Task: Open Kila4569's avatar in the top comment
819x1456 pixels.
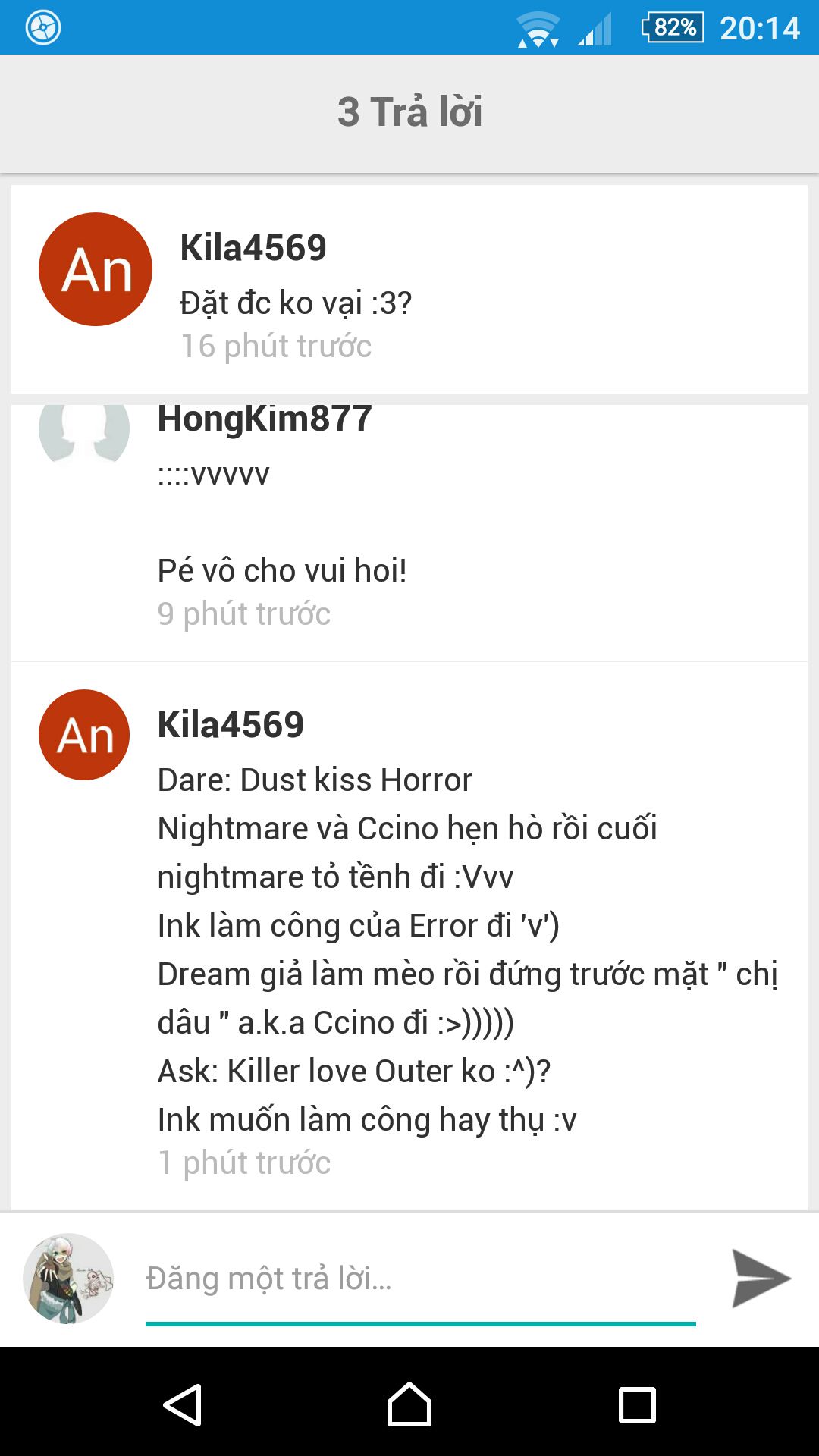Action: point(96,269)
